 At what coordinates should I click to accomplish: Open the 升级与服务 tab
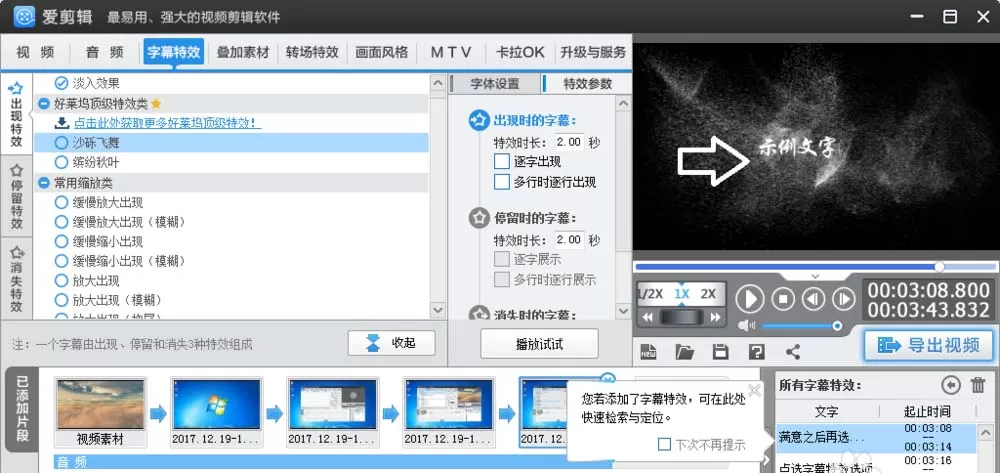click(592, 52)
